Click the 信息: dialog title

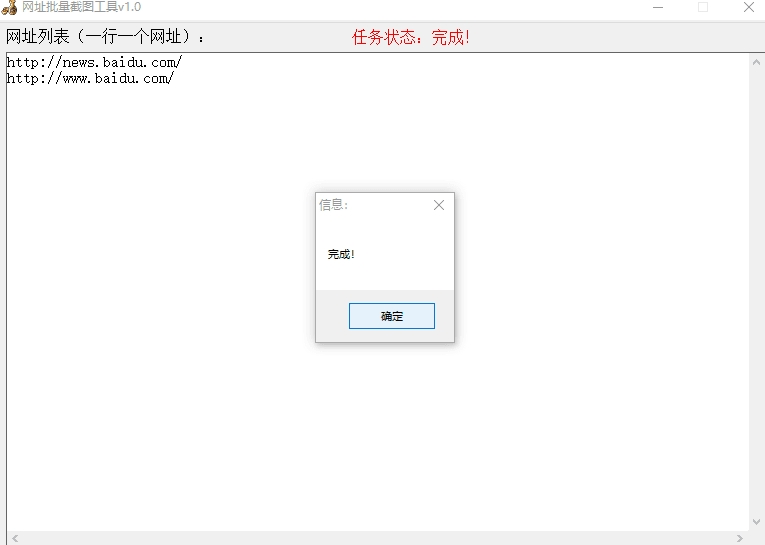tap(334, 205)
